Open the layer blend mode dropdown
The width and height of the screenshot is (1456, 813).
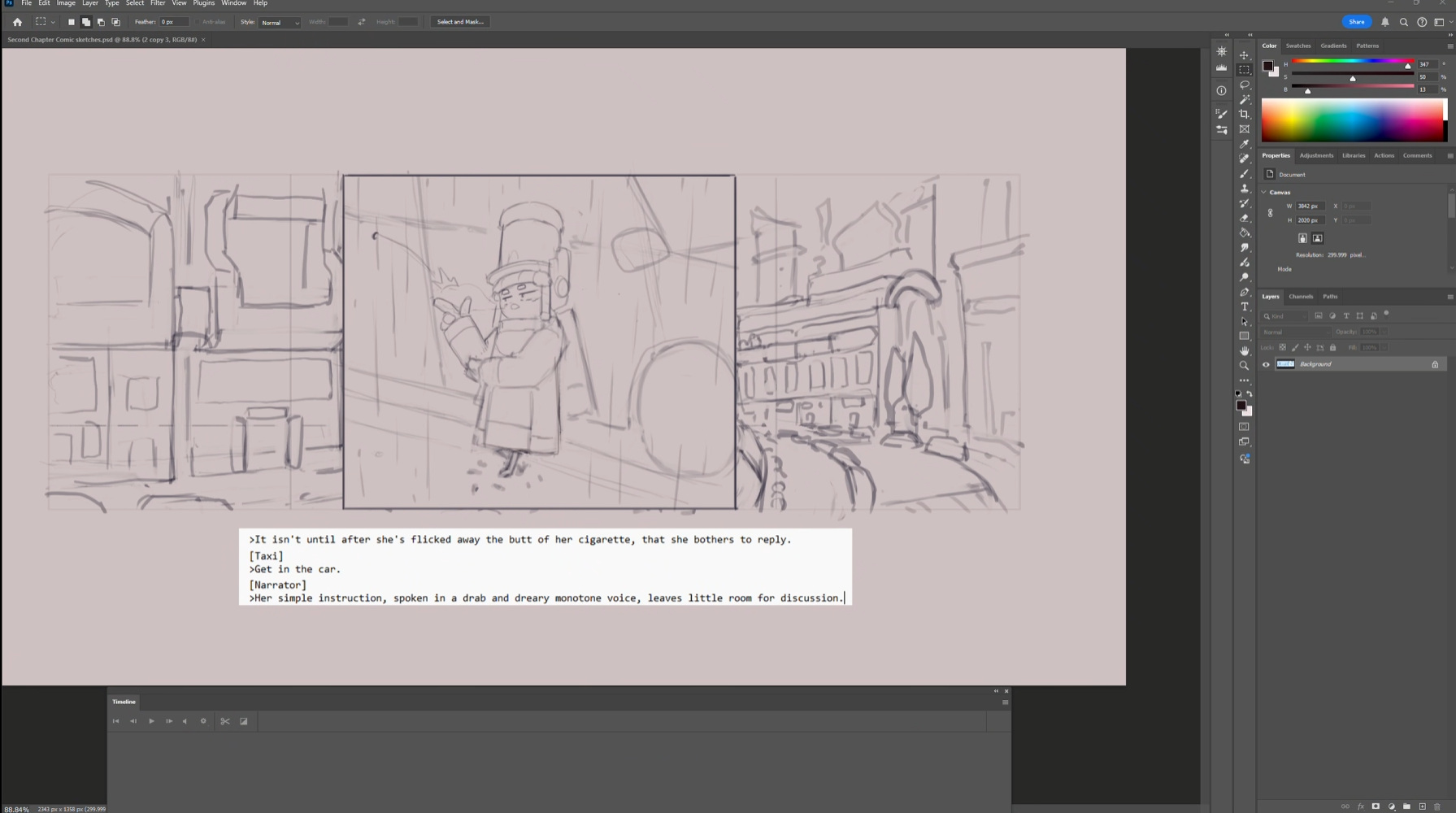[1296, 332]
